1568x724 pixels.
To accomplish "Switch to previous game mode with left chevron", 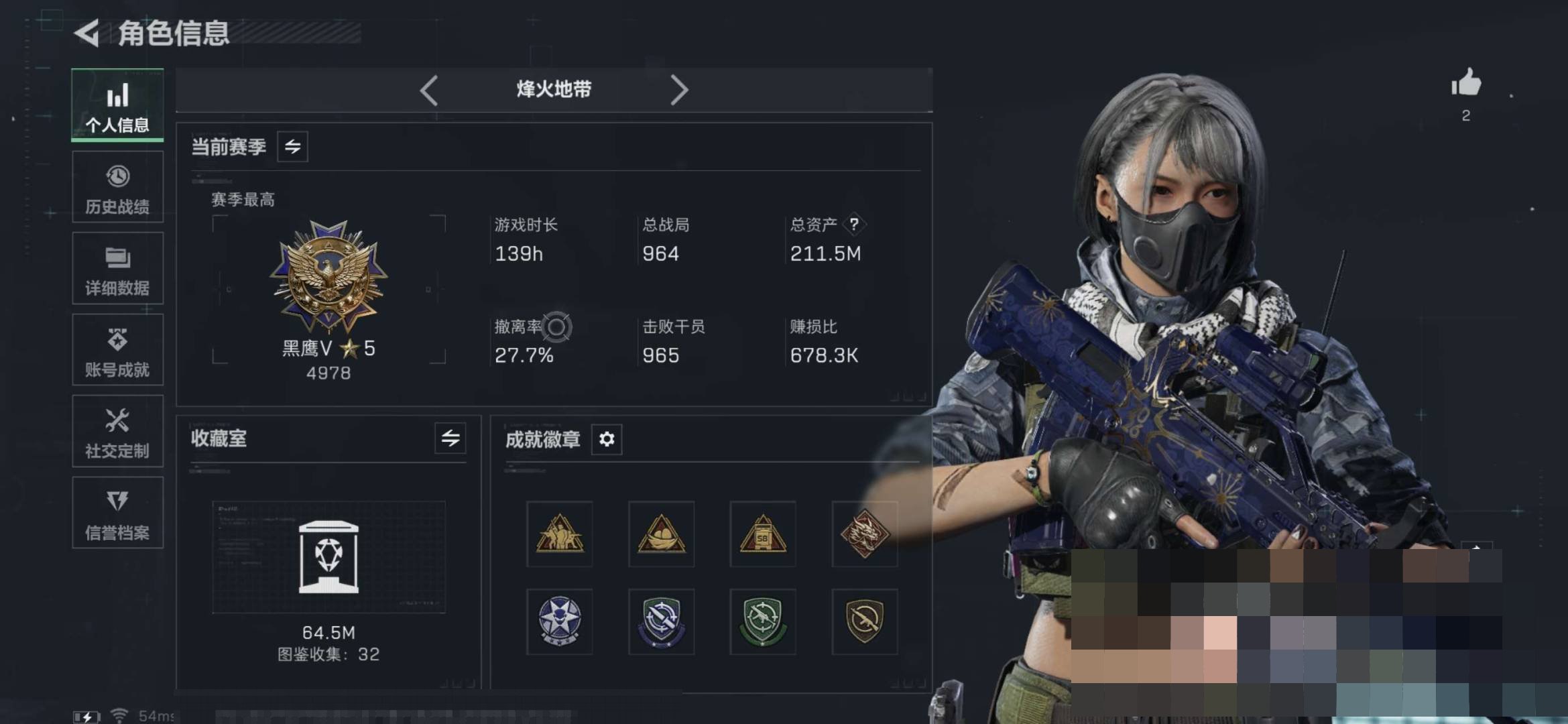I will [429, 90].
